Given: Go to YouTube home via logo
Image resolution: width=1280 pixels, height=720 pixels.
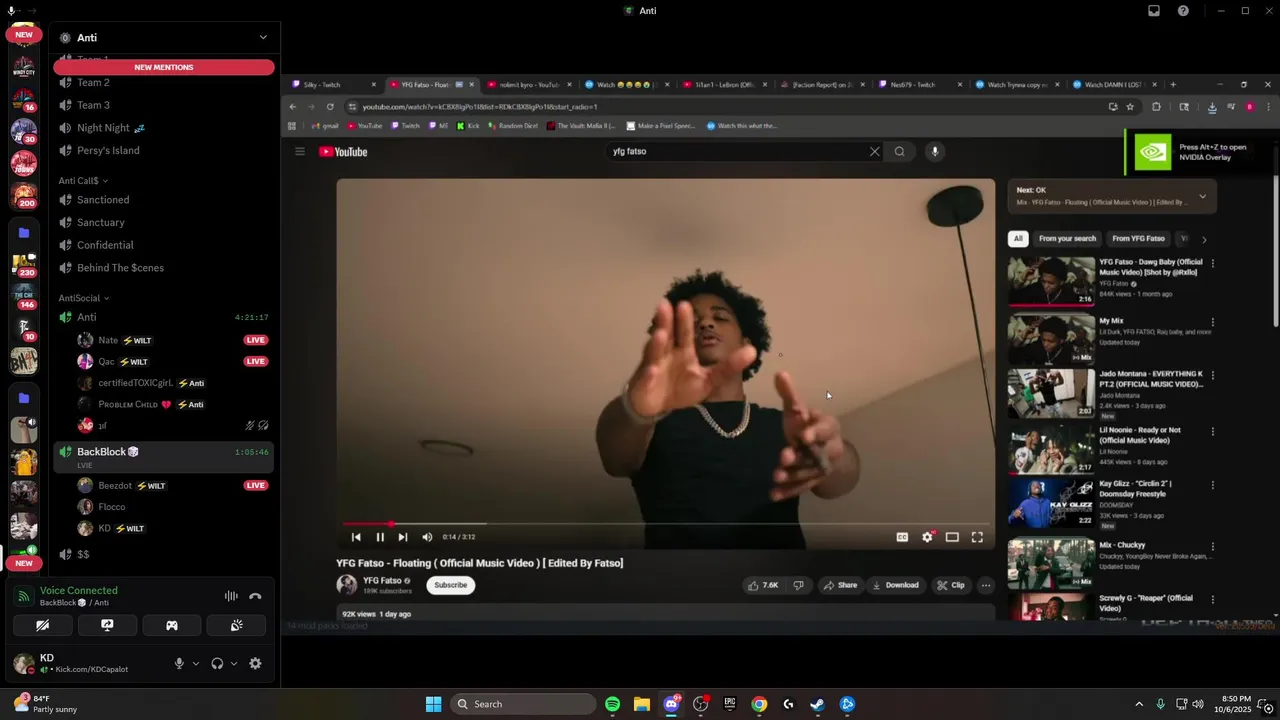Looking at the screenshot, I should click(343, 152).
